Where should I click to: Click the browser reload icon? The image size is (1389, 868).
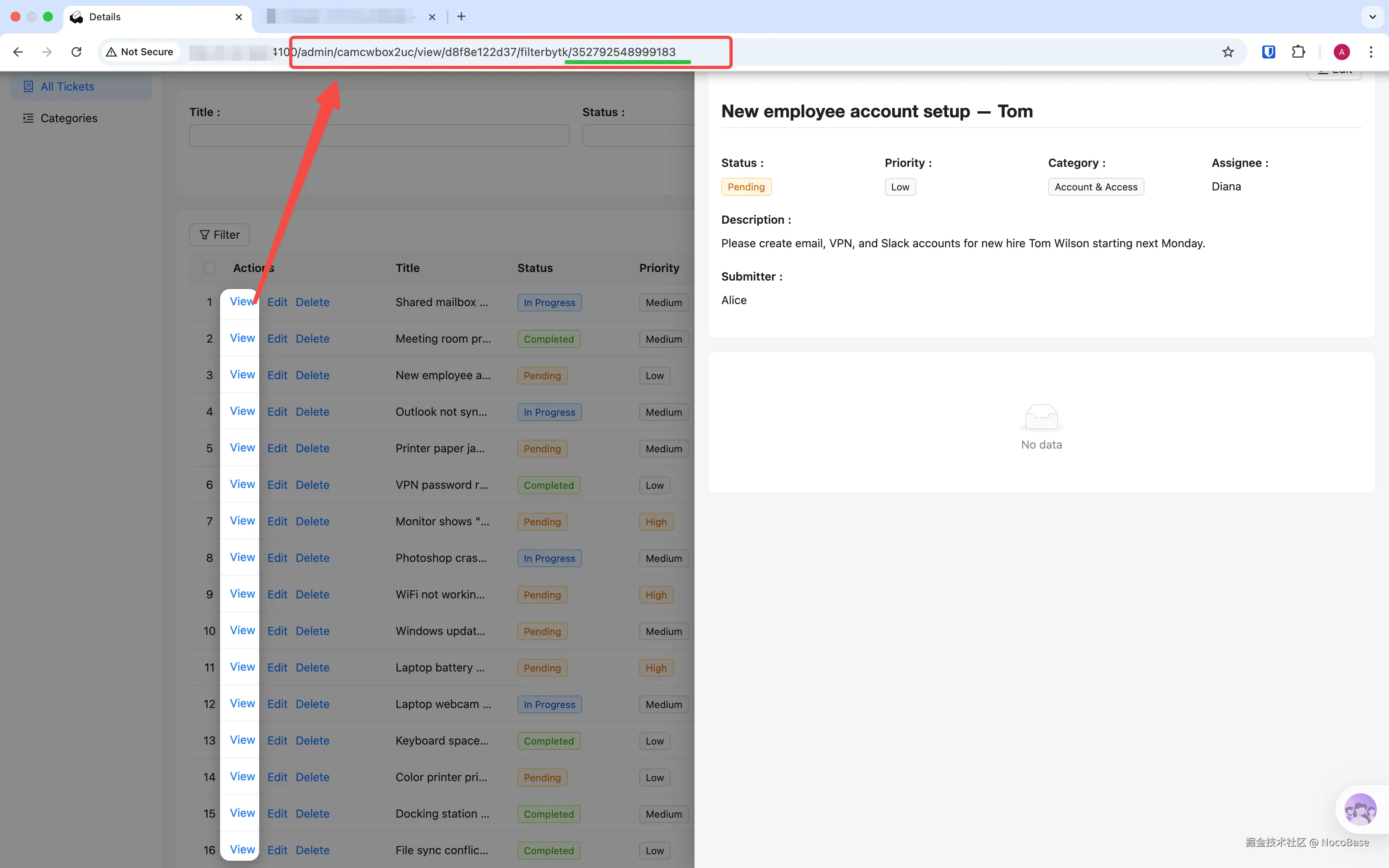[x=76, y=52]
